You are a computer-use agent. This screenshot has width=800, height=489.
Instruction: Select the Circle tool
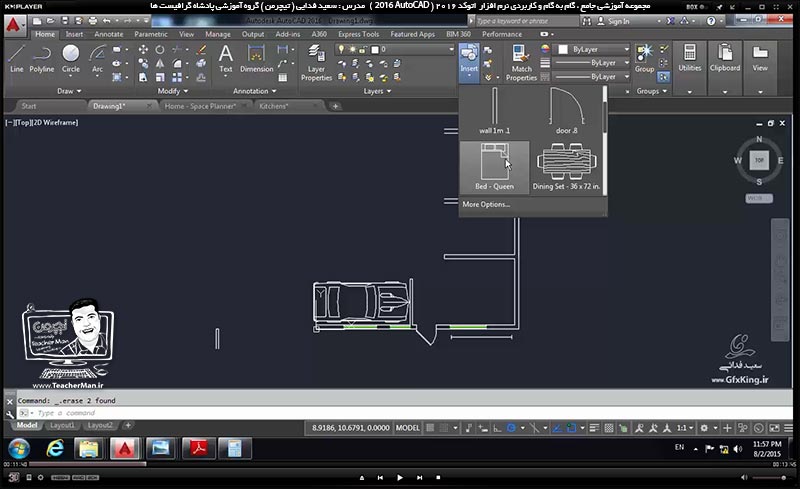[x=70, y=59]
